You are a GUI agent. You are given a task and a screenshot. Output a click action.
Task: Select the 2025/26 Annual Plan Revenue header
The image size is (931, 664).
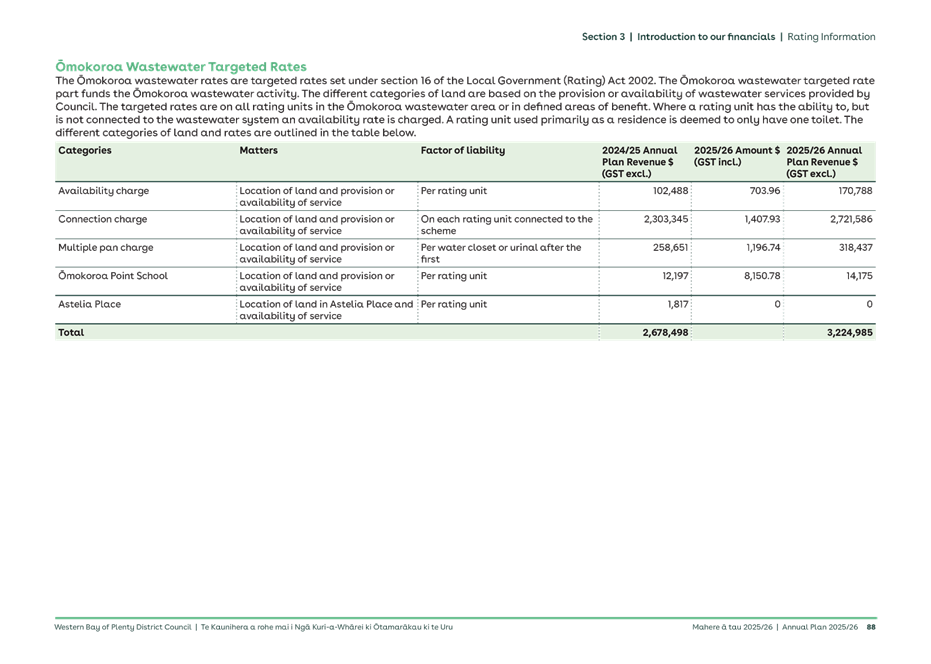pyautogui.click(x=823, y=159)
